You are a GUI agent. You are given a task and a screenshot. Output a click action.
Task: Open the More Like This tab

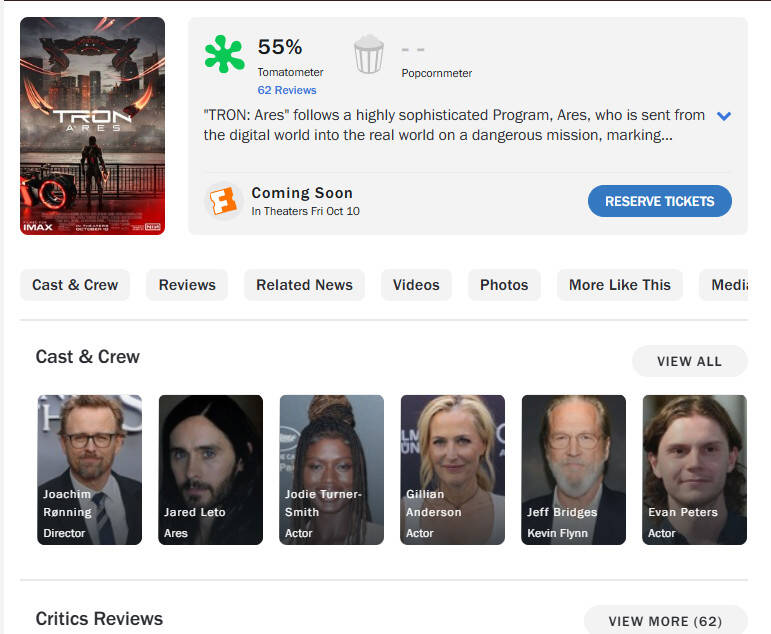click(x=620, y=285)
